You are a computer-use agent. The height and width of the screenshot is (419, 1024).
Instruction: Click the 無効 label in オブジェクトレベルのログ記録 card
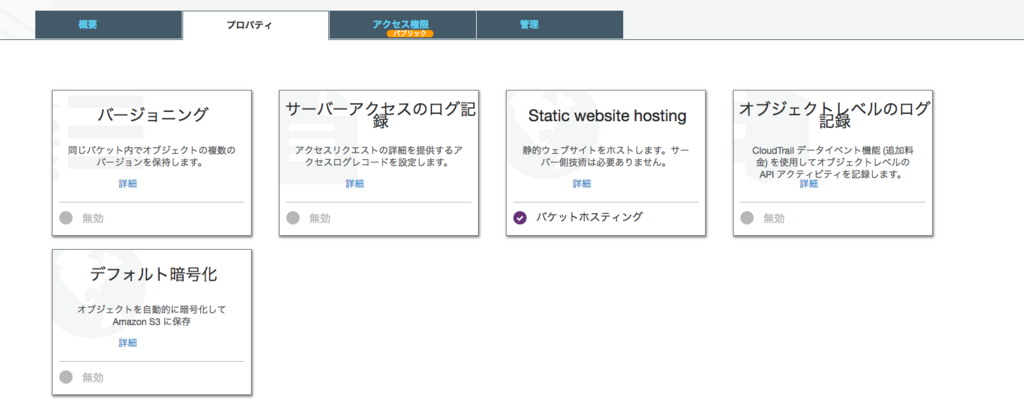(x=774, y=218)
